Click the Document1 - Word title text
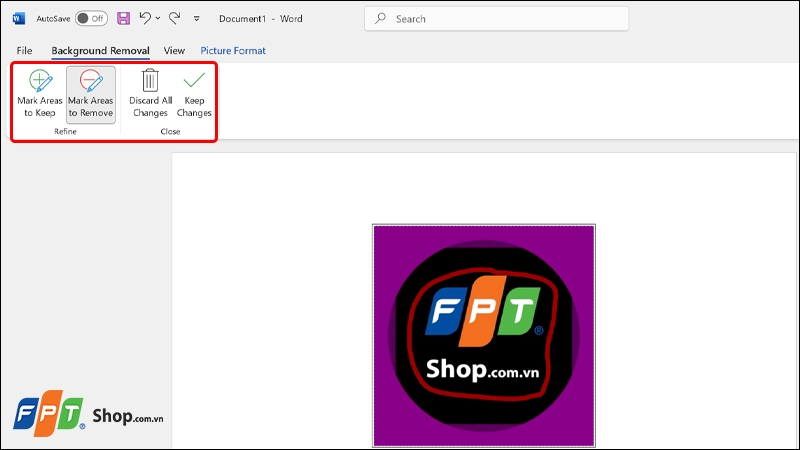The height and width of the screenshot is (450, 800). [x=261, y=19]
